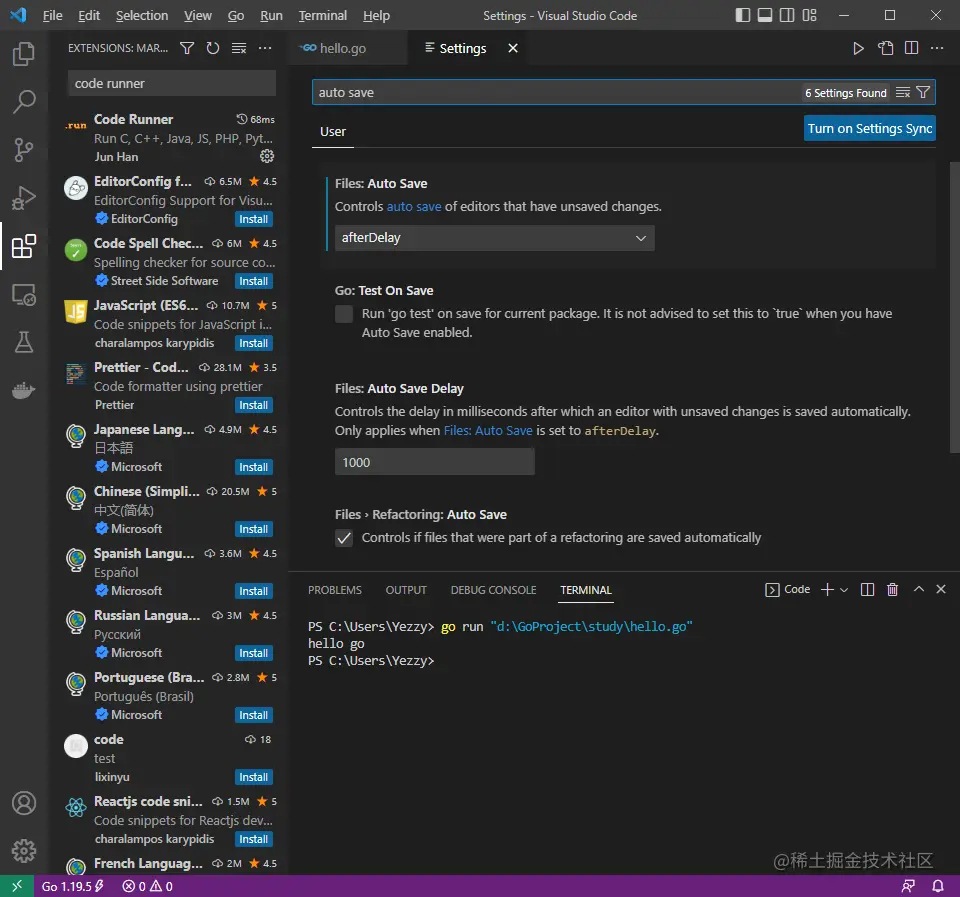Screen dimensions: 960x897
Task: Close the terminal panel
Action: pyautogui.click(x=941, y=589)
